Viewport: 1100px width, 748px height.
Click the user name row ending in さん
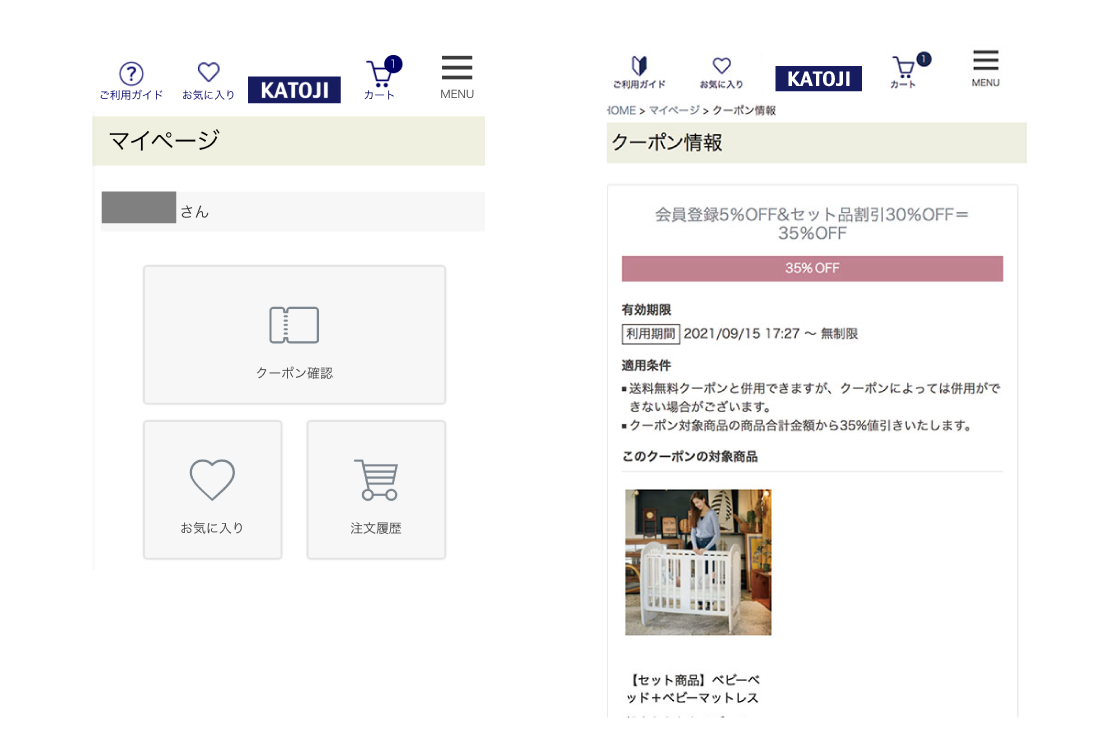292,211
